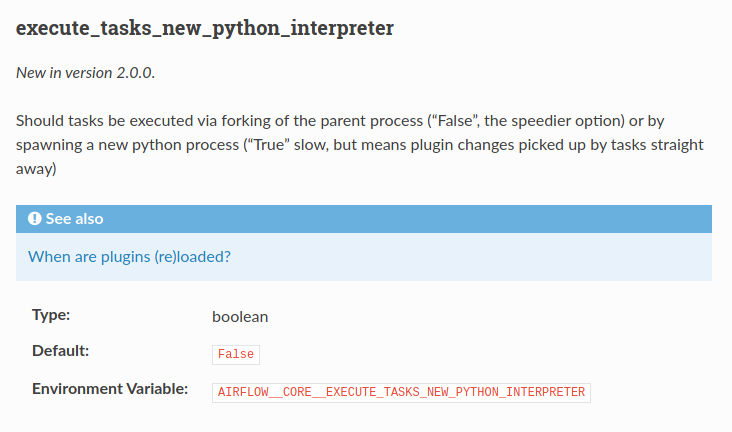The height and width of the screenshot is (432, 732).
Task: Click the info icon beside See also
Action: [x=35, y=219]
